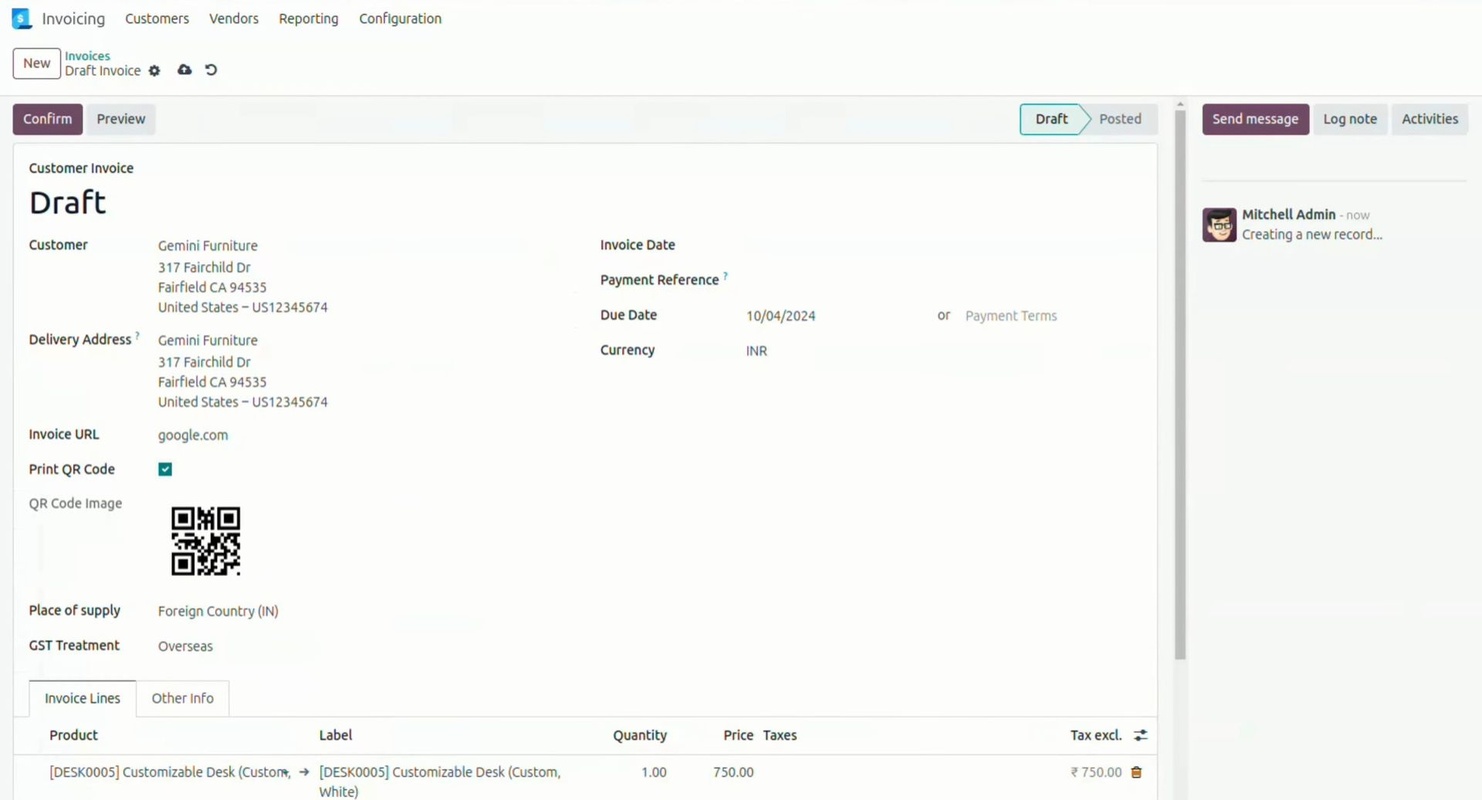Switch the invoice status to Posted
Image resolution: width=1482 pixels, height=800 pixels.
[1119, 119]
